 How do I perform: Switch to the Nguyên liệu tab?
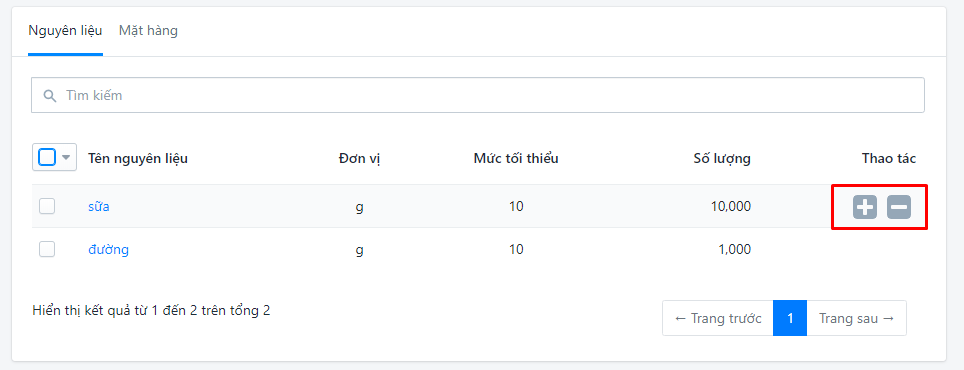point(65,30)
